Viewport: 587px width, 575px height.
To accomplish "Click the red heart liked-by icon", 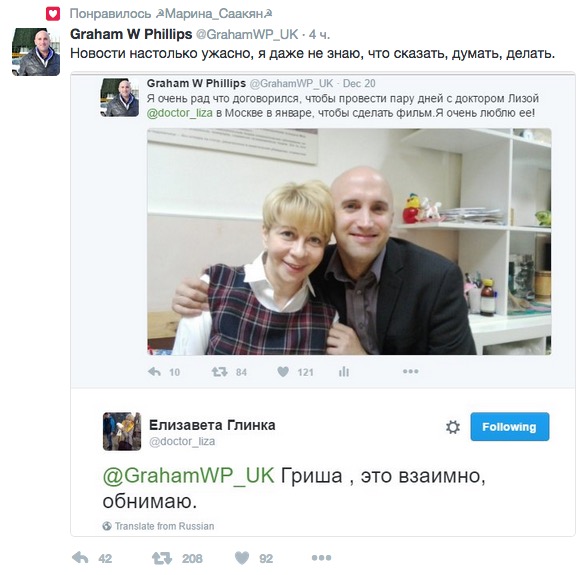I will [x=53, y=14].
